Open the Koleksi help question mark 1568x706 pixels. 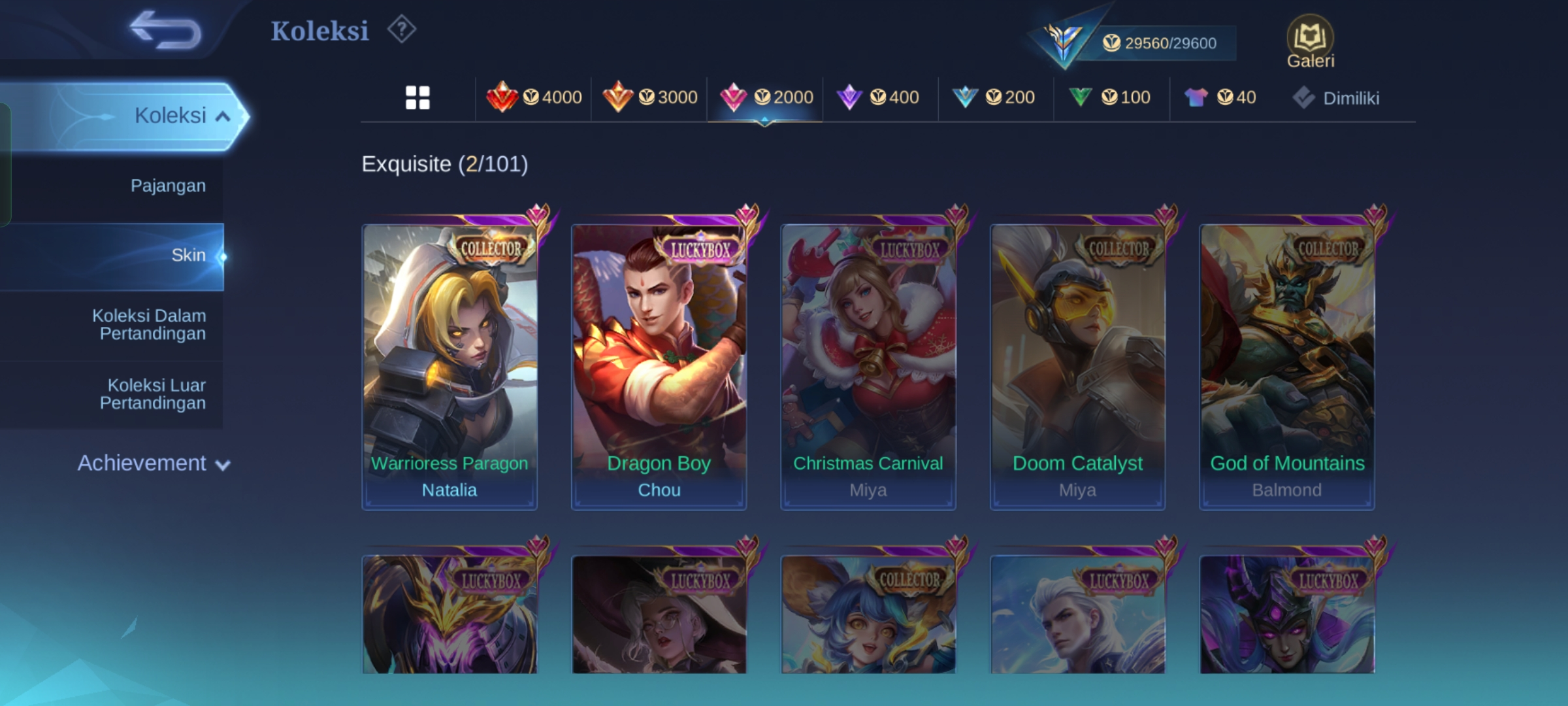(x=401, y=29)
